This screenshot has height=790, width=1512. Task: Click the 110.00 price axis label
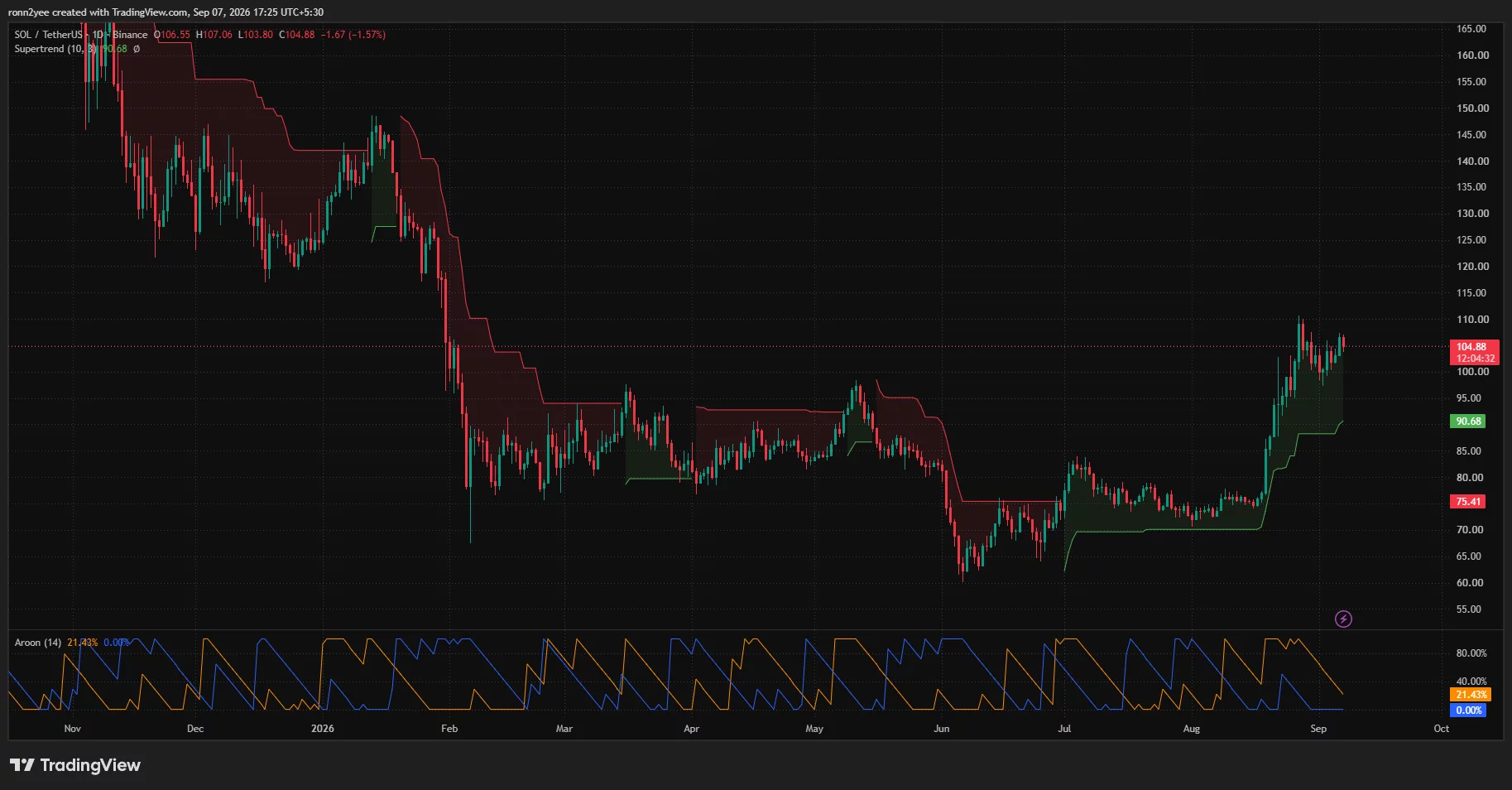[1473, 320]
